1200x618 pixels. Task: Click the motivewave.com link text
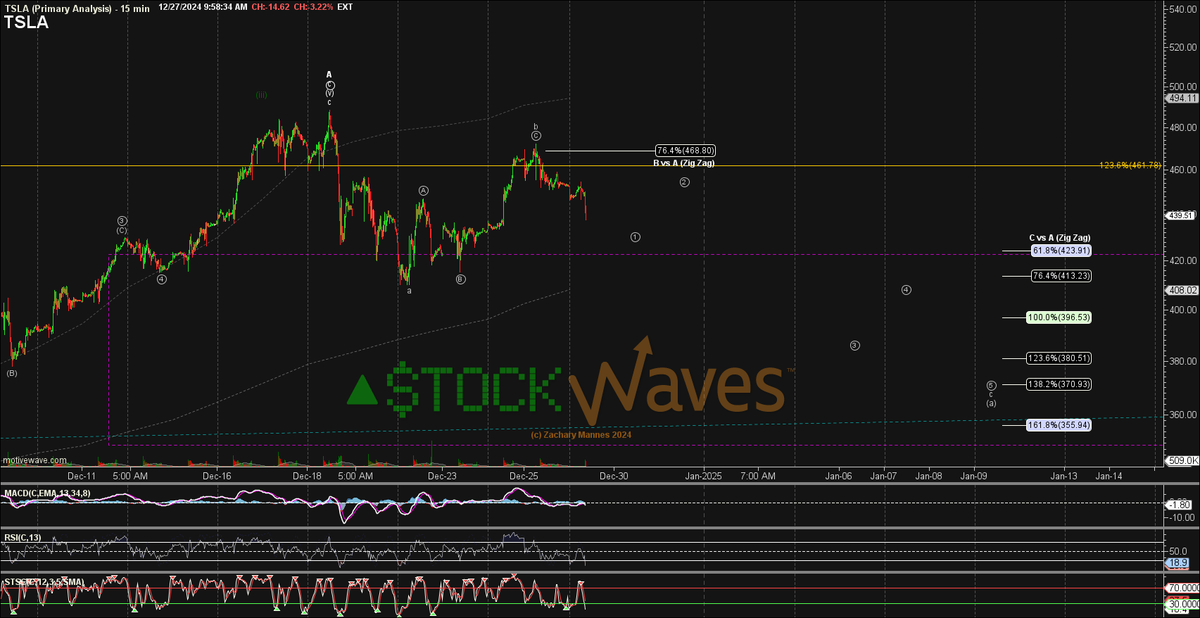pyautogui.click(x=35, y=461)
